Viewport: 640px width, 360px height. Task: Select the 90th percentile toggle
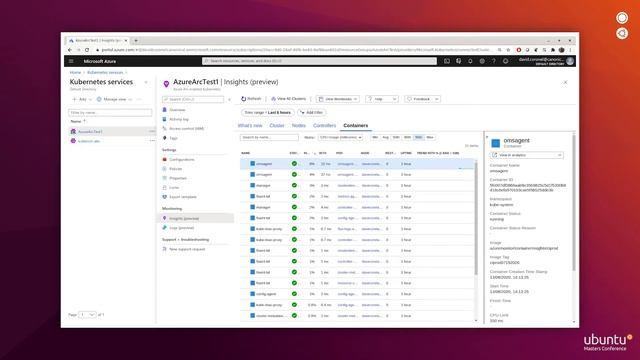(407, 138)
